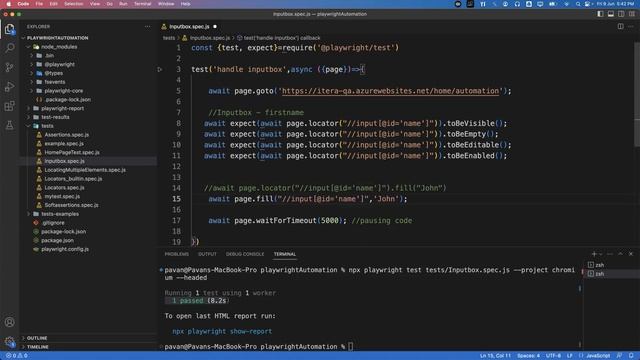Open notifications bell in status bar
The width and height of the screenshot is (640, 360).
coord(631,356)
